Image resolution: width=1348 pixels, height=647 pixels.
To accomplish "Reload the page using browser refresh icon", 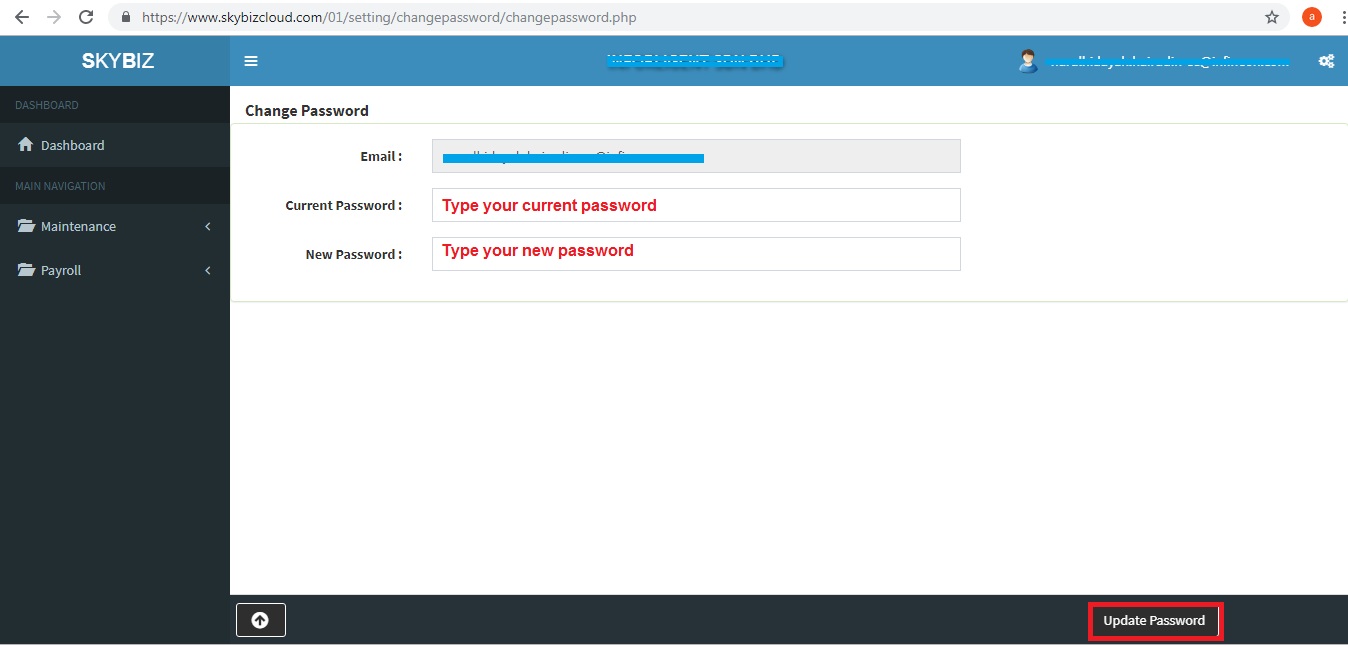I will click(86, 17).
